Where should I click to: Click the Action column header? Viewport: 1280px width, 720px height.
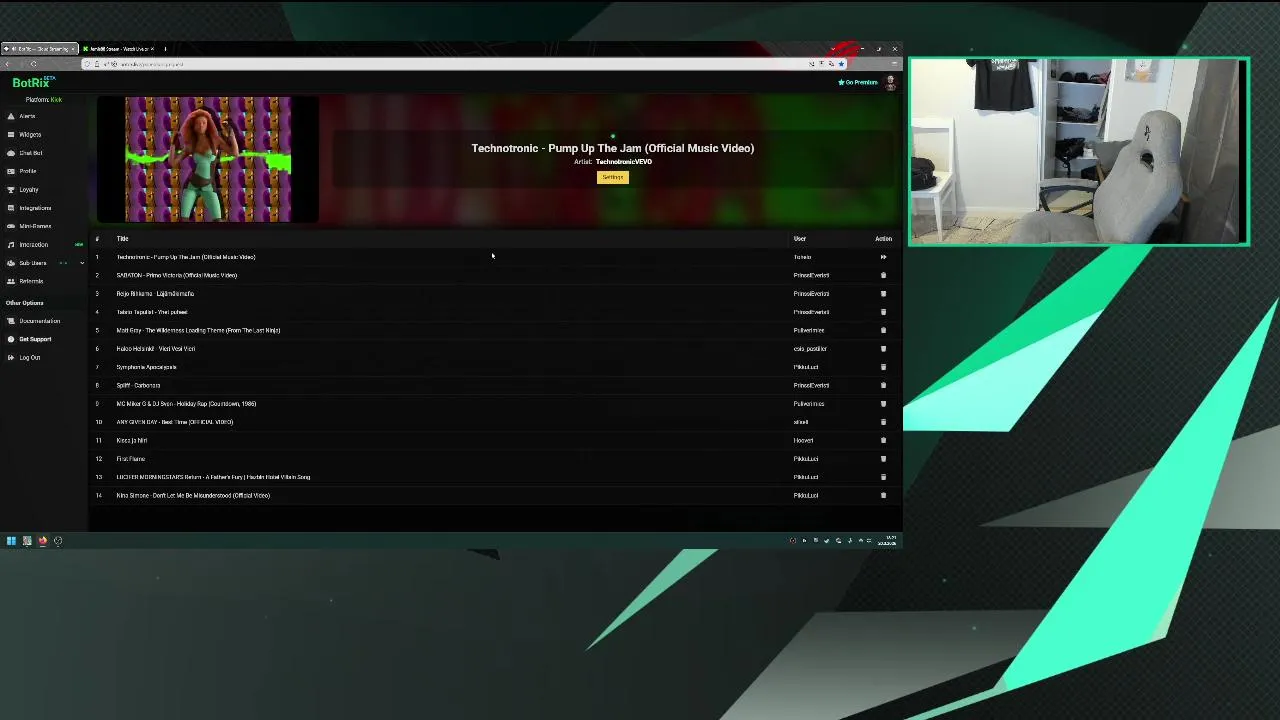tap(883, 239)
